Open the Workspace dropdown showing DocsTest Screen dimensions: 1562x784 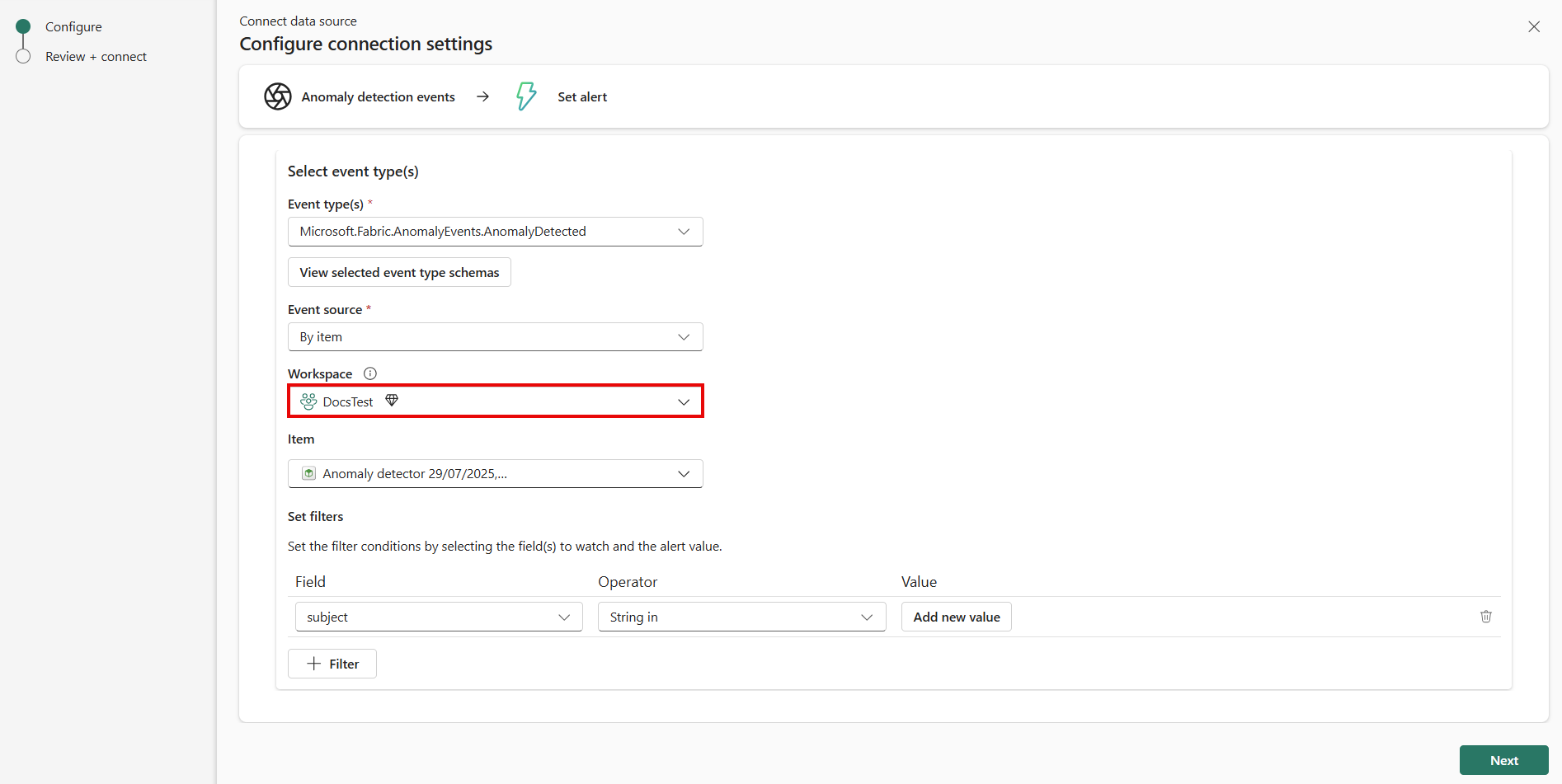pyautogui.click(x=495, y=401)
